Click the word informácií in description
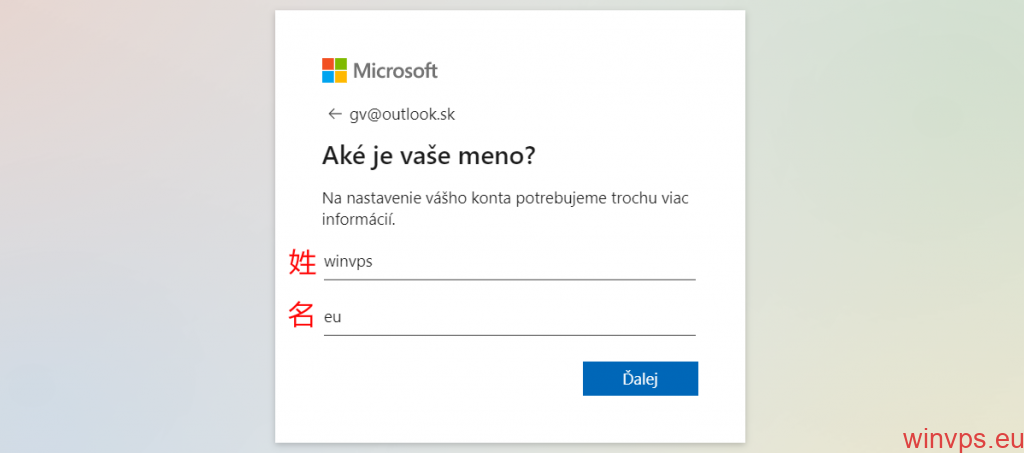Image resolution: width=1024 pixels, height=453 pixels. [x=359, y=219]
